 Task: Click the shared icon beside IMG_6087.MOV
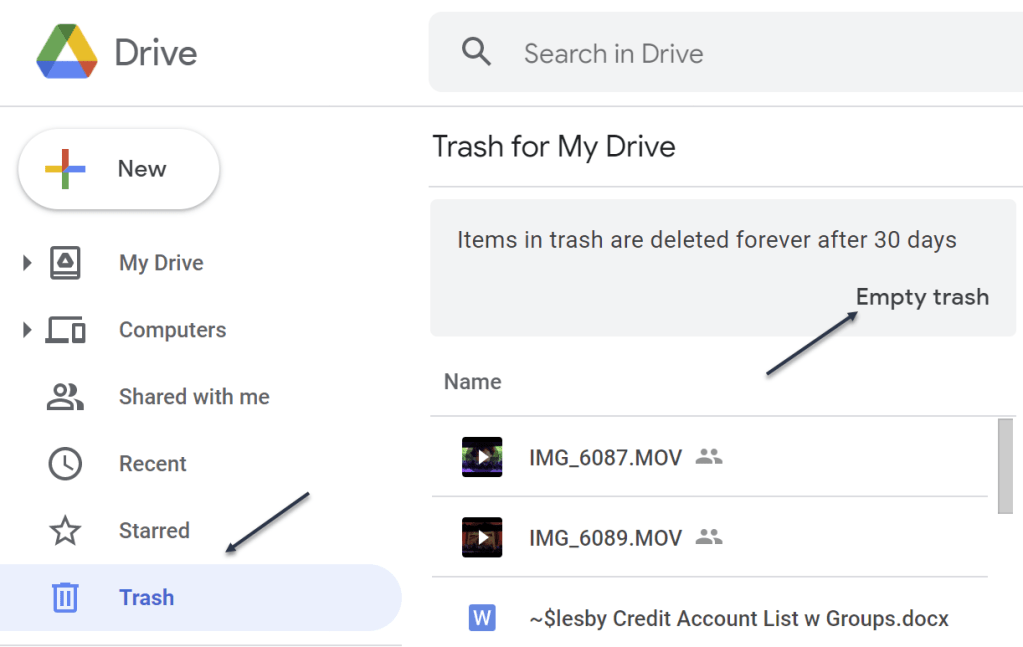[709, 457]
